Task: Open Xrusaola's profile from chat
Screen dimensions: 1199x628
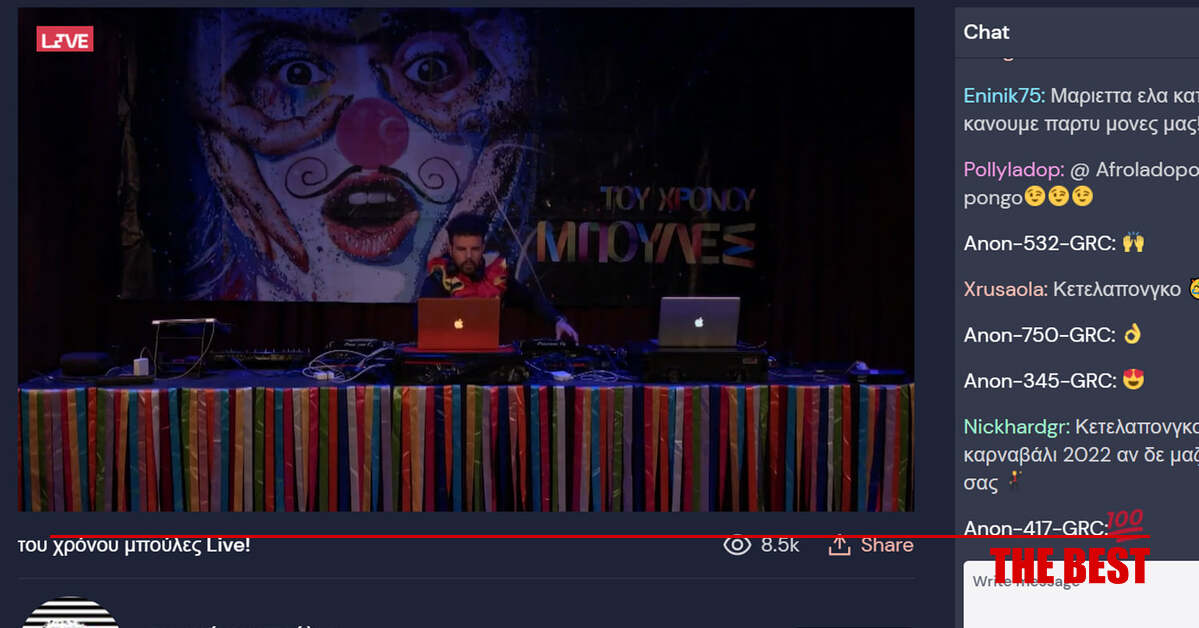Action: (x=1004, y=289)
